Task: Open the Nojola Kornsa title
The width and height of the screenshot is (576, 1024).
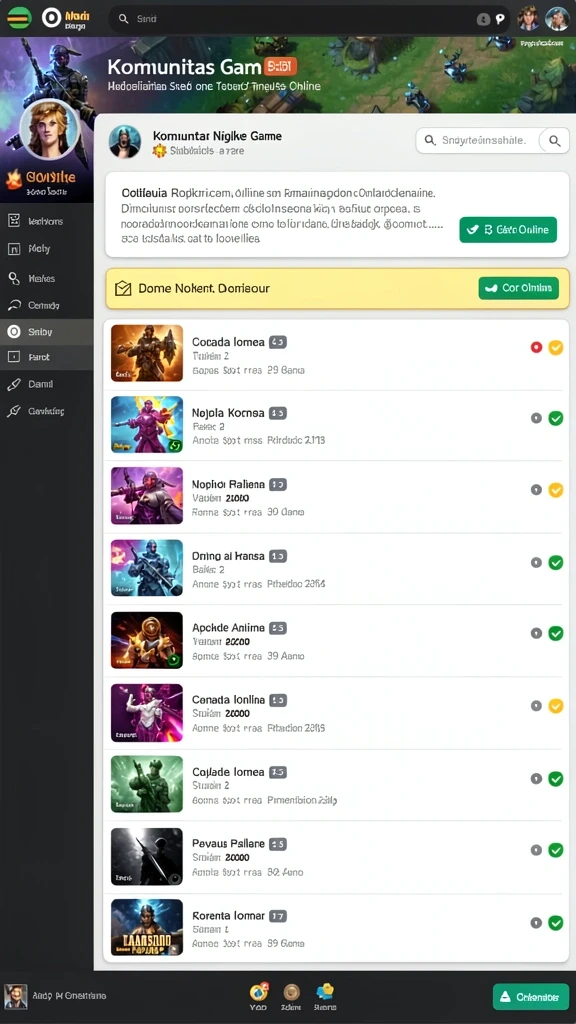Action: [228, 413]
